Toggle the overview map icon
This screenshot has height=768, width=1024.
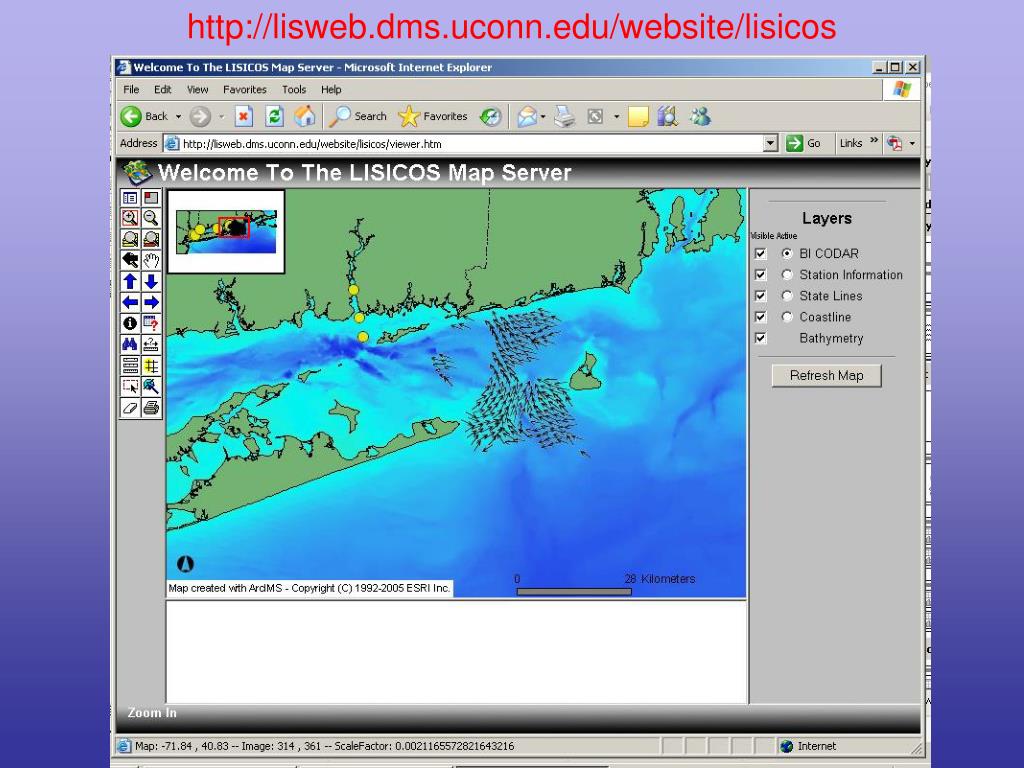click(151, 198)
